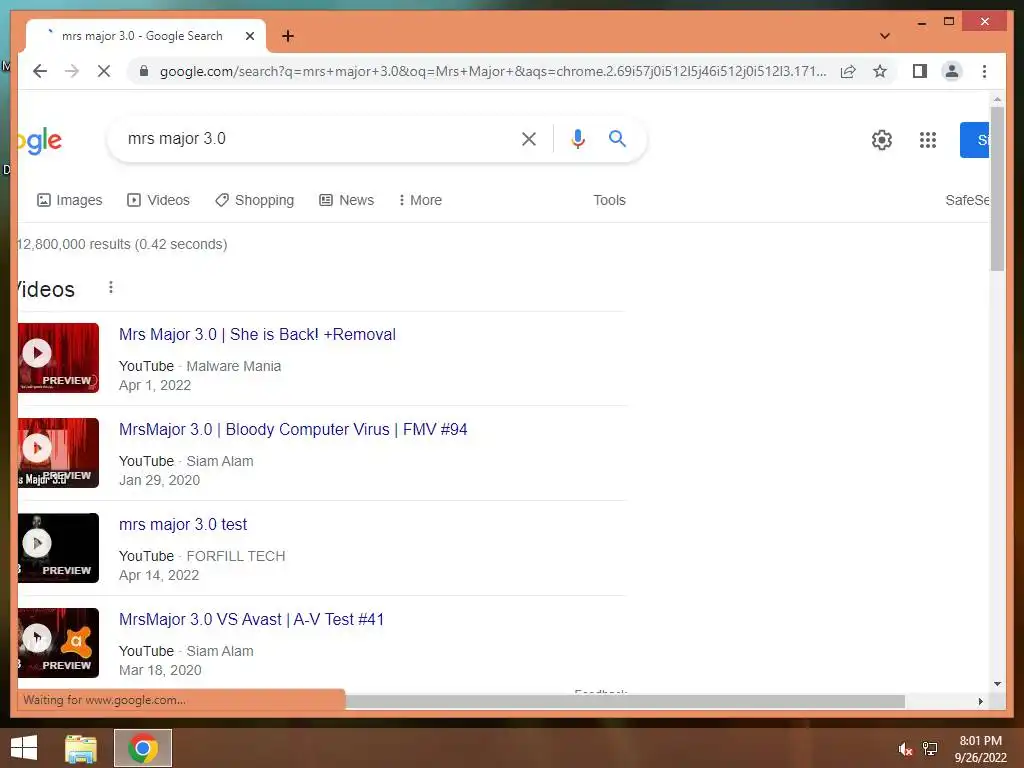
Task: Switch to Videos results
Action: [x=159, y=200]
